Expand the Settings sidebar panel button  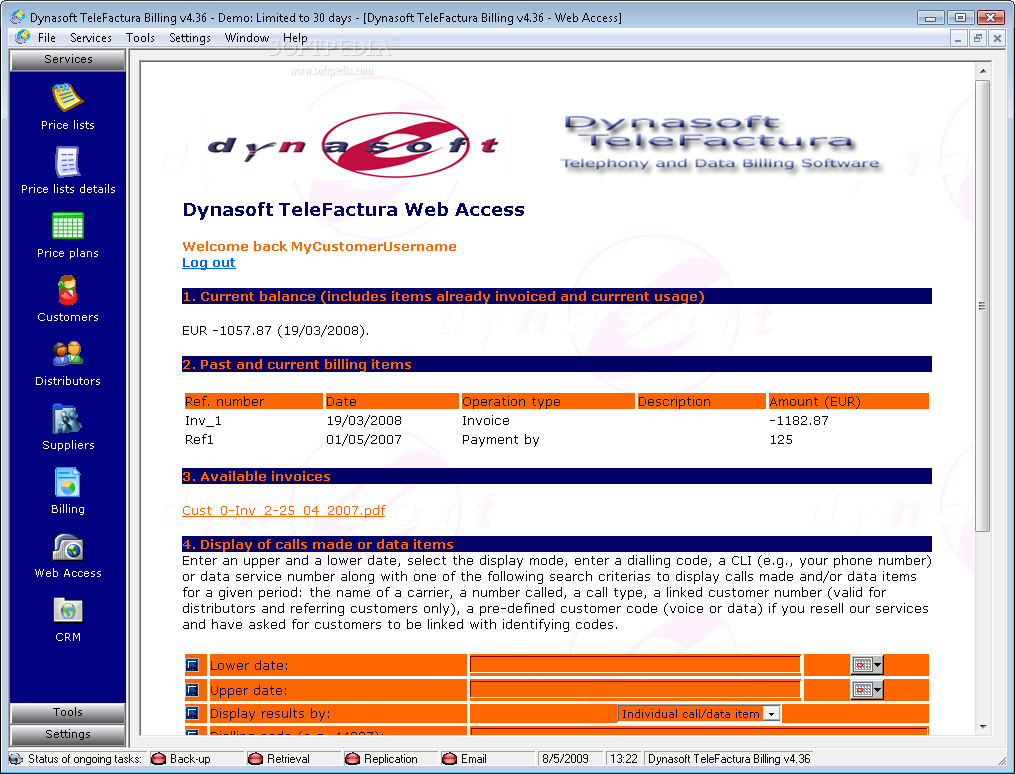(x=67, y=734)
